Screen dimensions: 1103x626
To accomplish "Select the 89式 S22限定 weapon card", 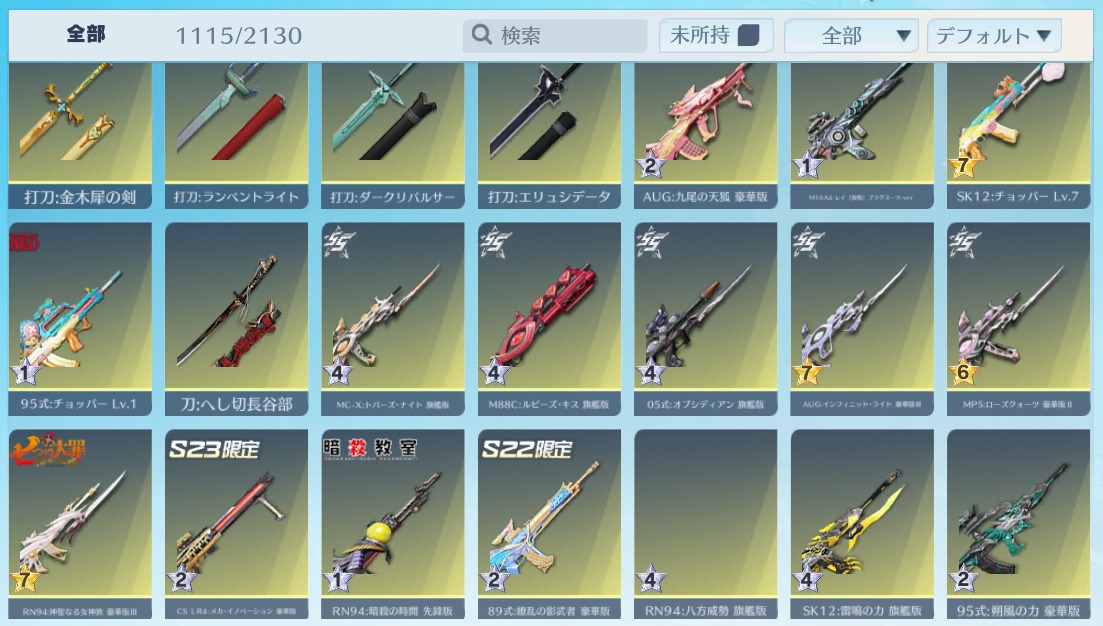I will click(549, 525).
